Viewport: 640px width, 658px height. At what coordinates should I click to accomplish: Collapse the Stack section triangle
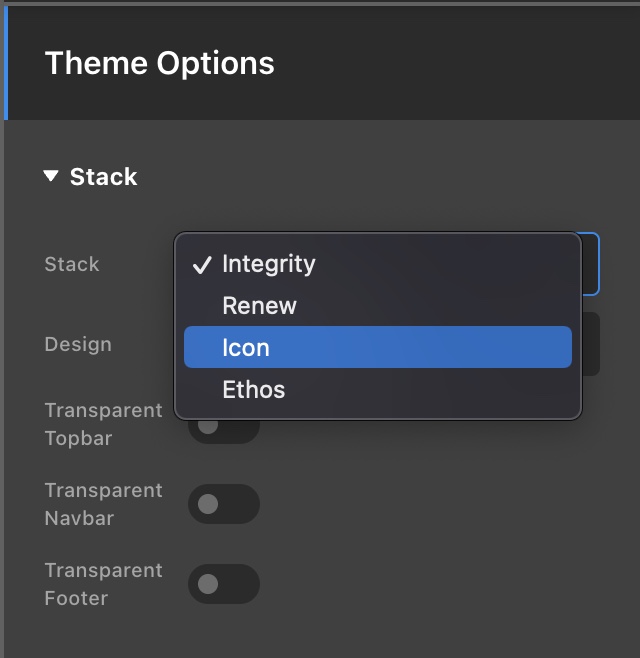[51, 177]
